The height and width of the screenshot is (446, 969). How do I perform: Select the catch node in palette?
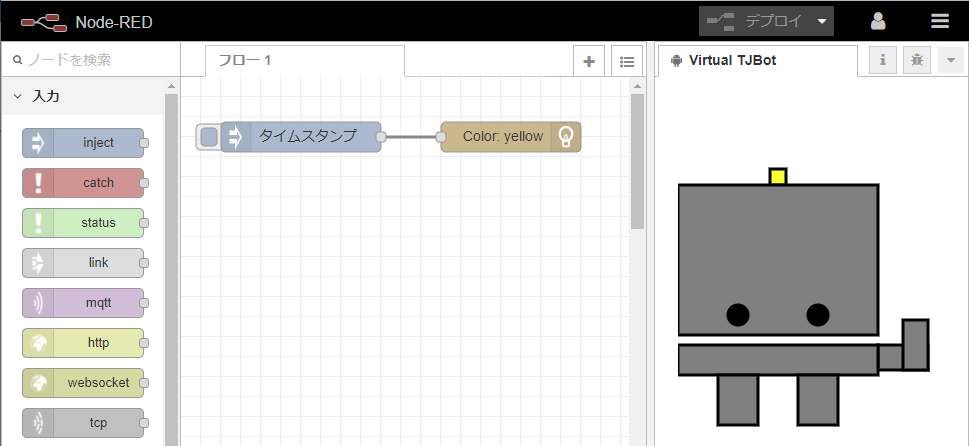[83, 183]
